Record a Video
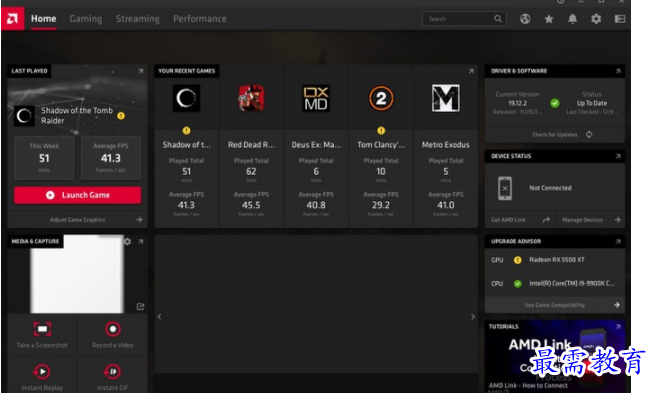 [113, 335]
